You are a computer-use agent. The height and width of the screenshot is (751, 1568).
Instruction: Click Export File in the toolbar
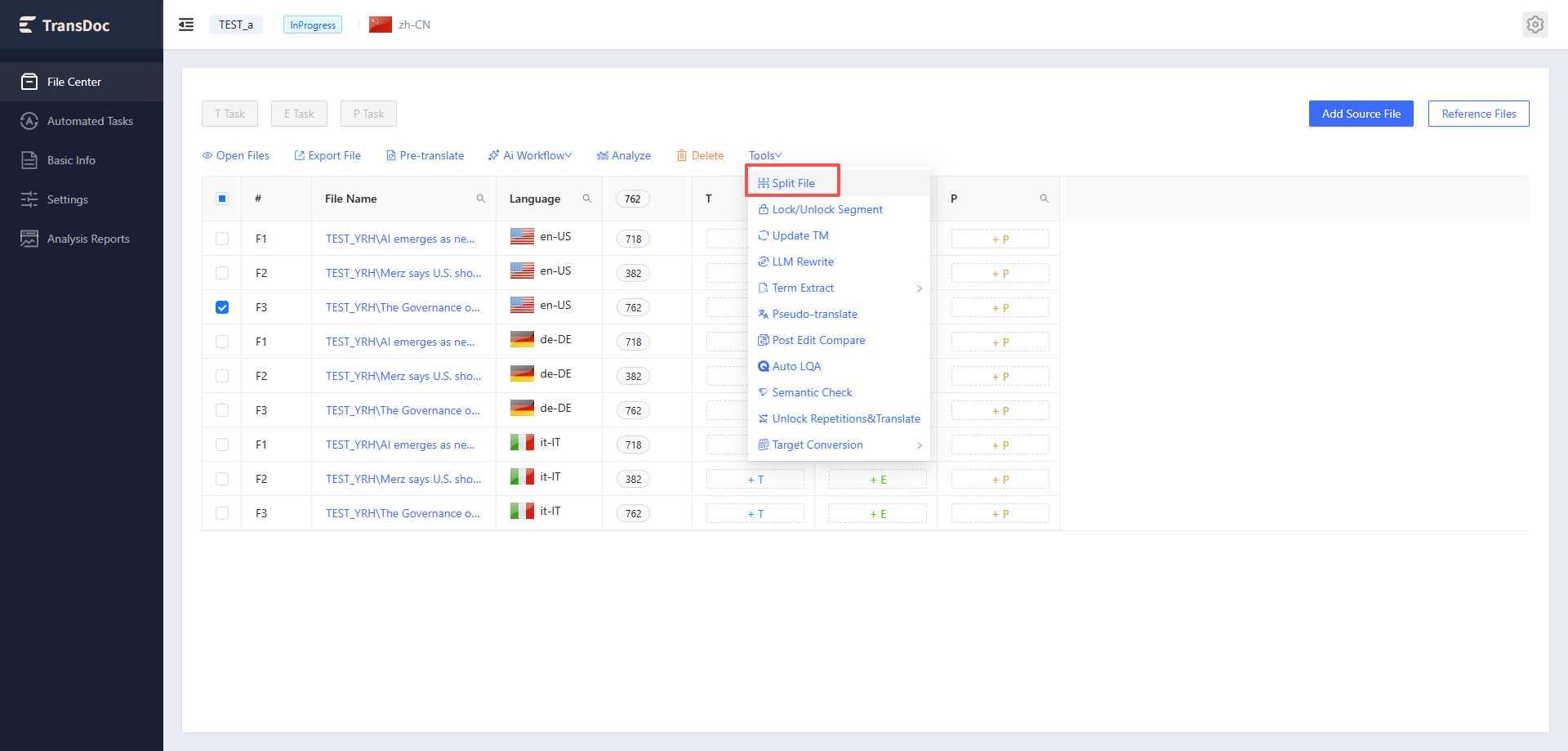[327, 155]
